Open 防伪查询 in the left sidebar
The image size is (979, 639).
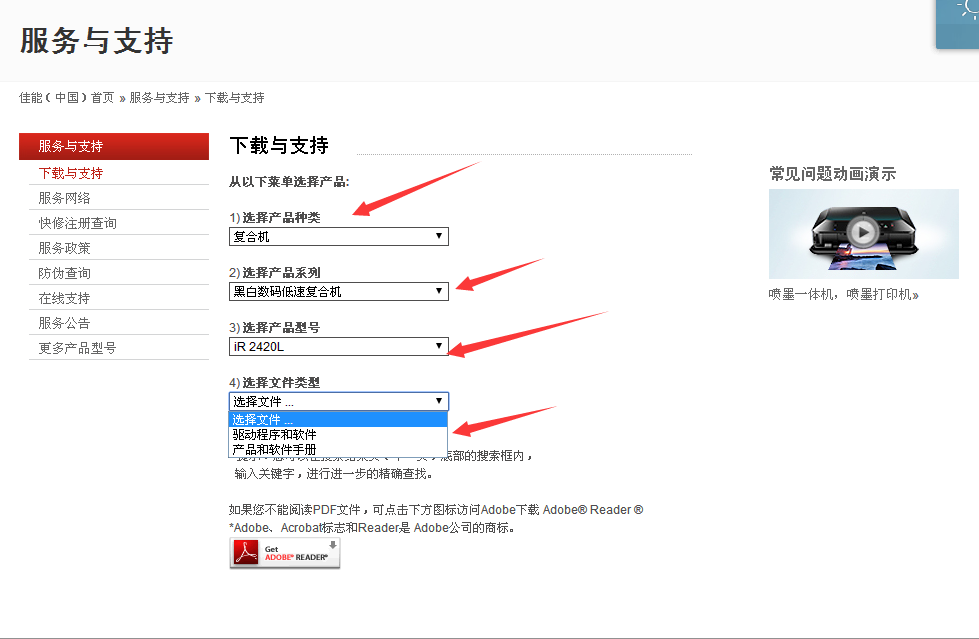tap(64, 273)
